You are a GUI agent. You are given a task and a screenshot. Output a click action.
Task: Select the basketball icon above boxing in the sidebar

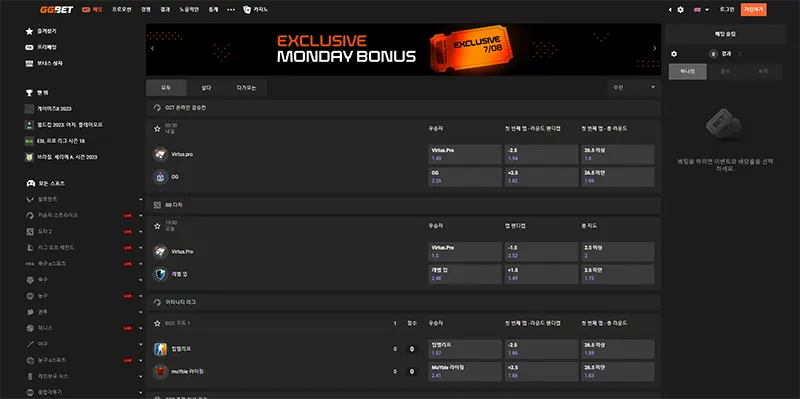tap(30, 296)
